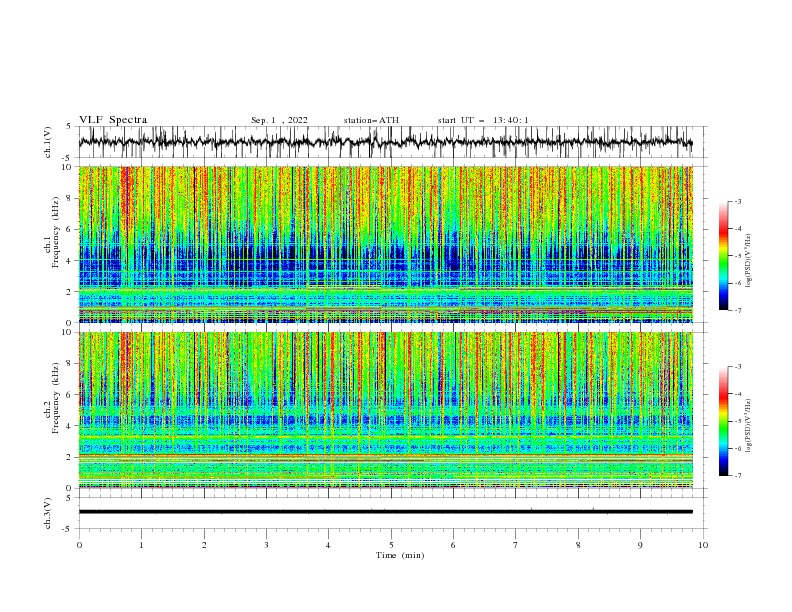Image resolution: width=792 pixels, height=612 pixels.
Task: Click the 'ch.3(V)' axis label
Action: point(48,513)
